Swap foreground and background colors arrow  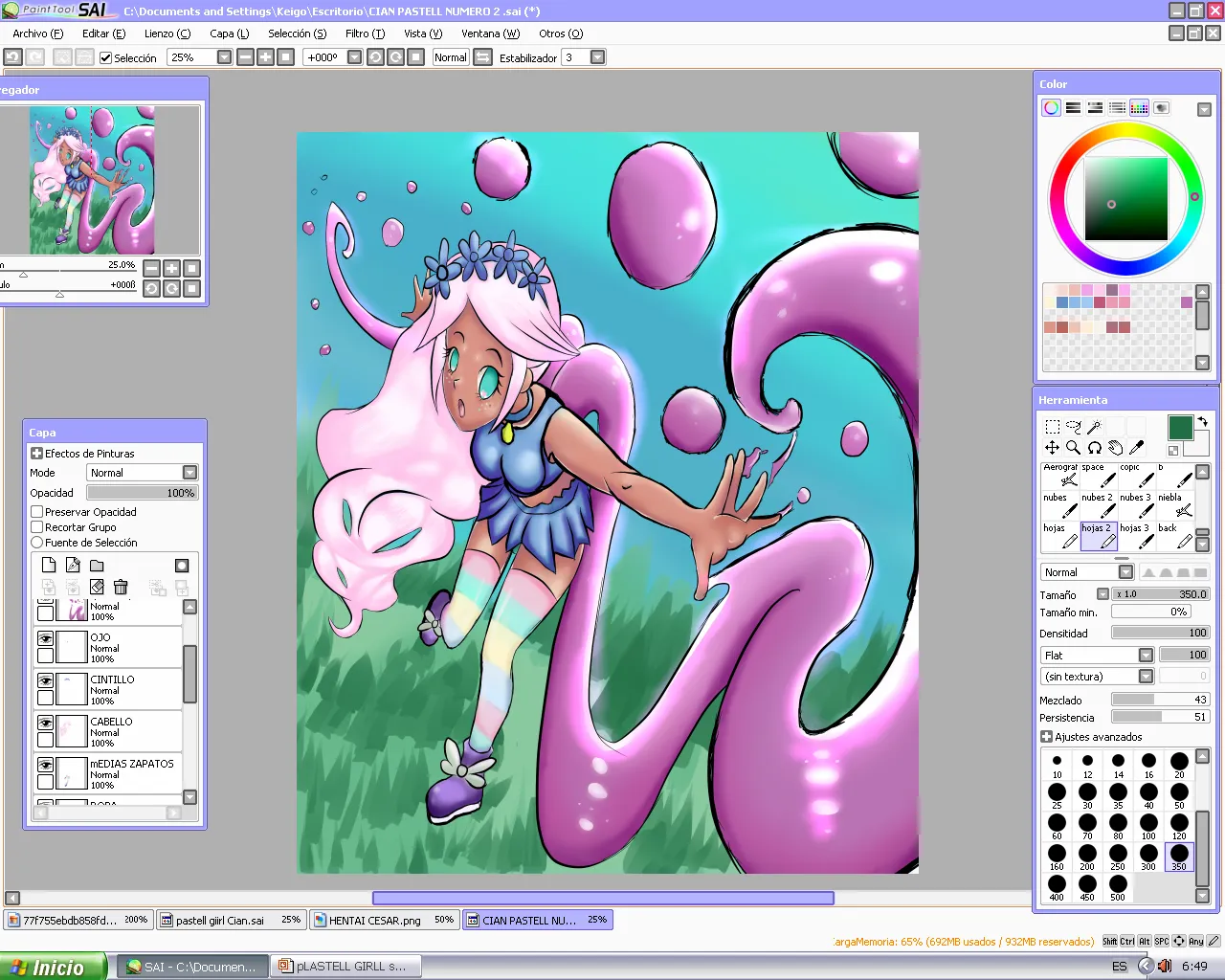1203,421
